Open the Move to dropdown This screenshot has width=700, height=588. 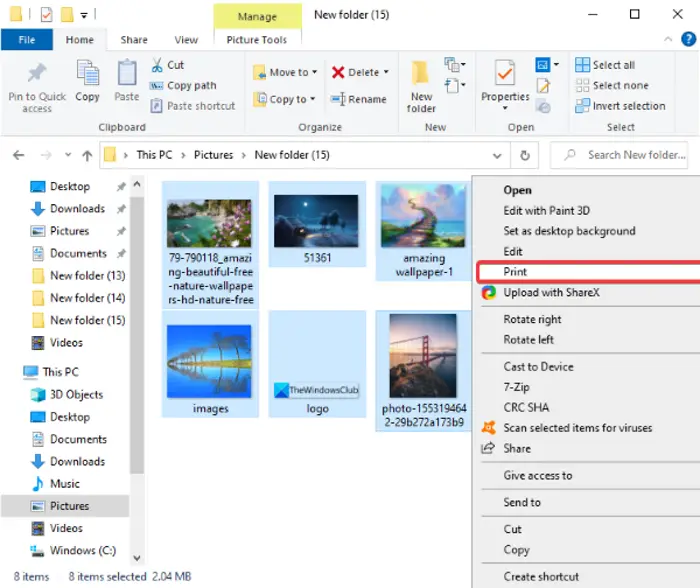point(285,72)
